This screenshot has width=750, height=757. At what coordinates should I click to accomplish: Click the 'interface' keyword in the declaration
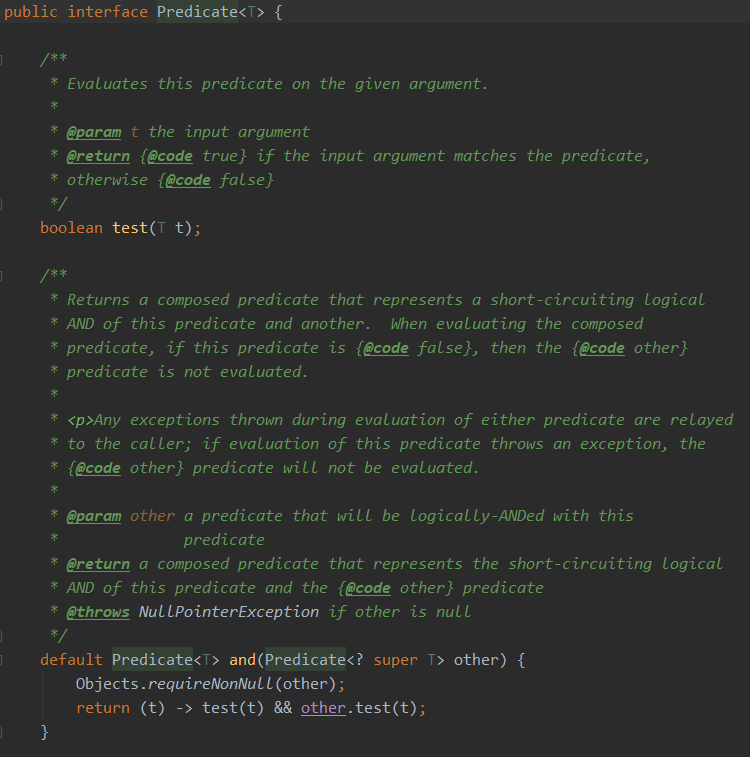click(x=107, y=12)
